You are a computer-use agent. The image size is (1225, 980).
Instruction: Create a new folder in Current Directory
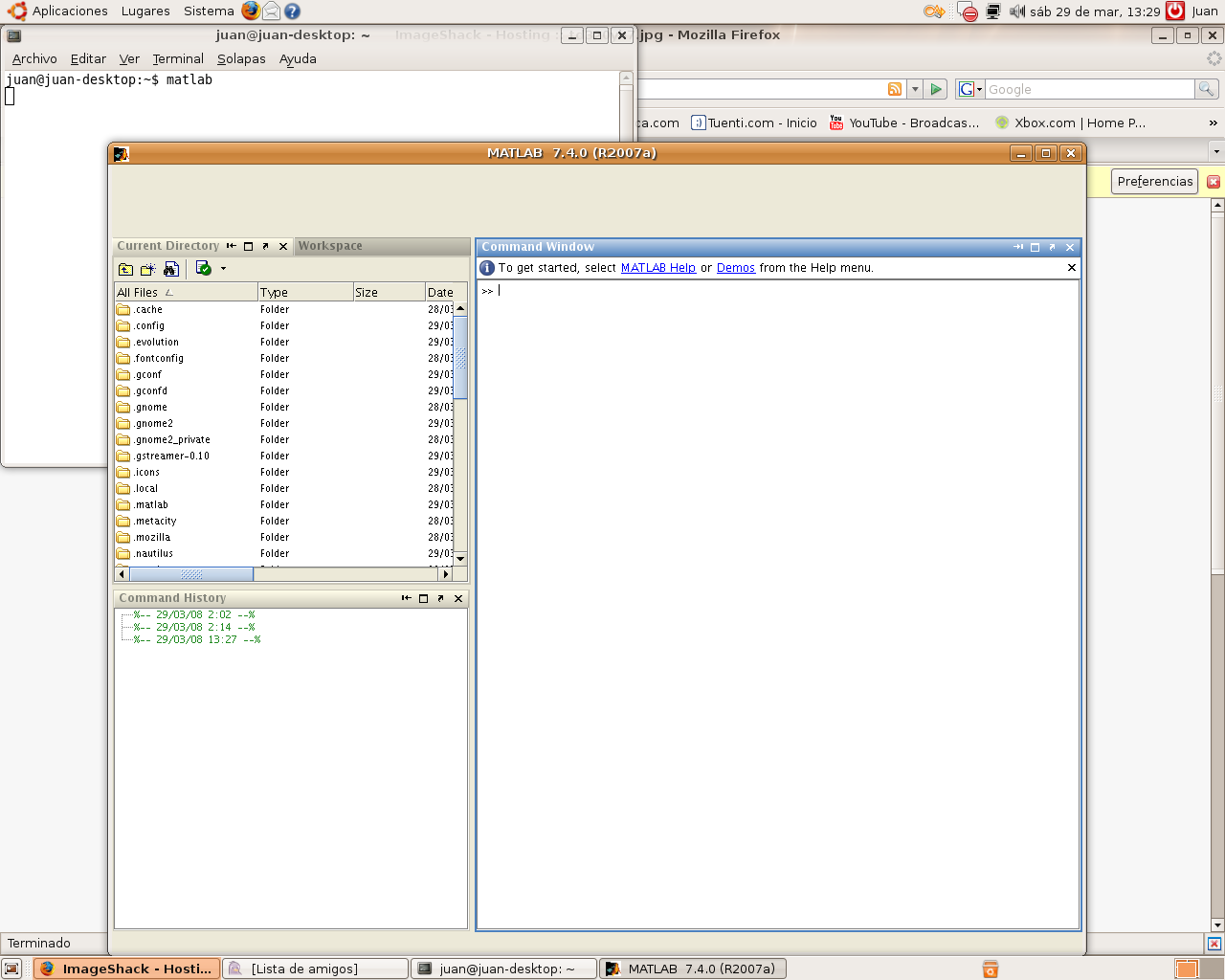point(148,269)
